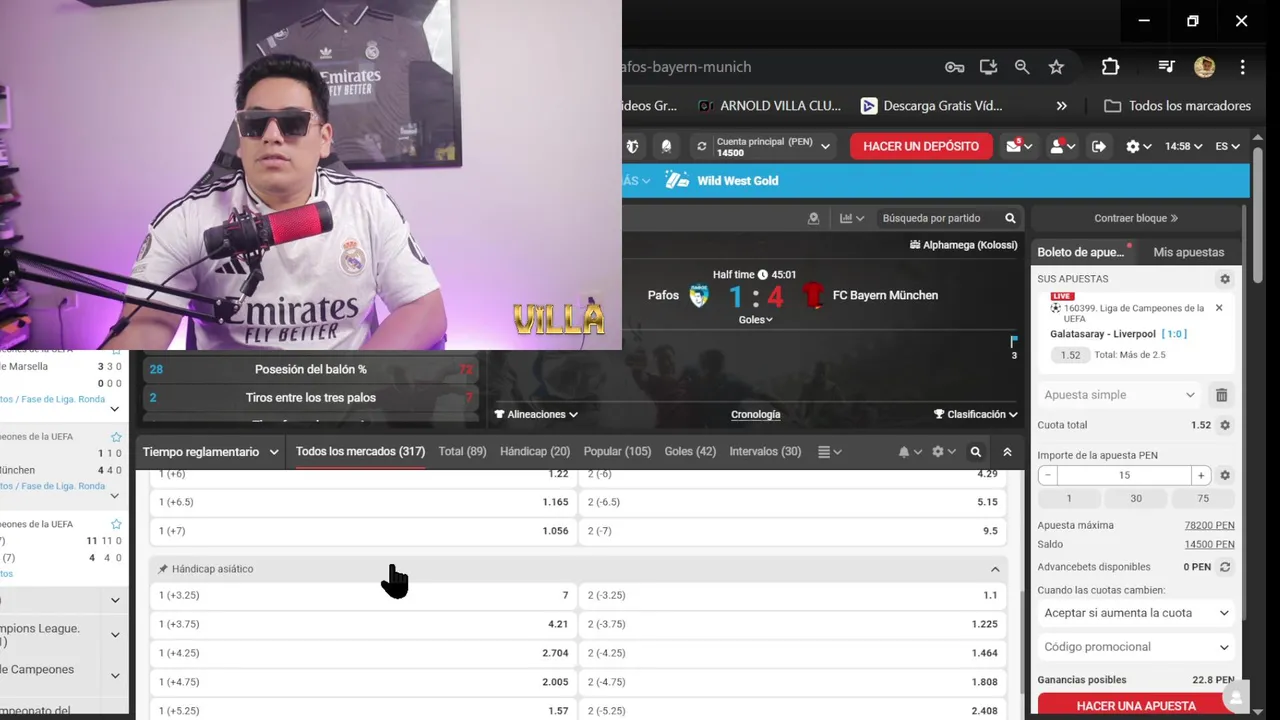1280x720 pixels.
Task: Refresh Advancebets disponibles
Action: click(1225, 567)
